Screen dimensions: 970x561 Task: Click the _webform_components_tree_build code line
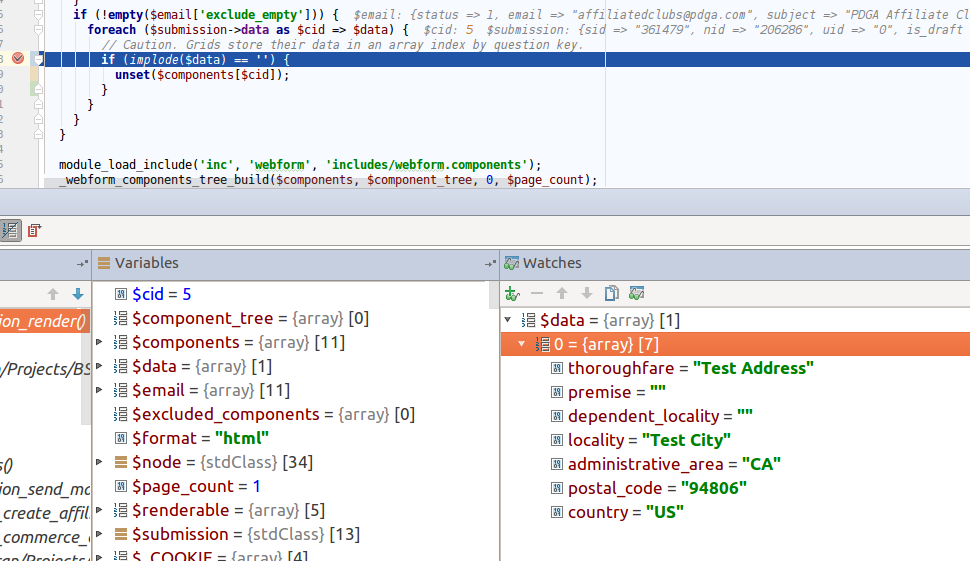(328, 180)
